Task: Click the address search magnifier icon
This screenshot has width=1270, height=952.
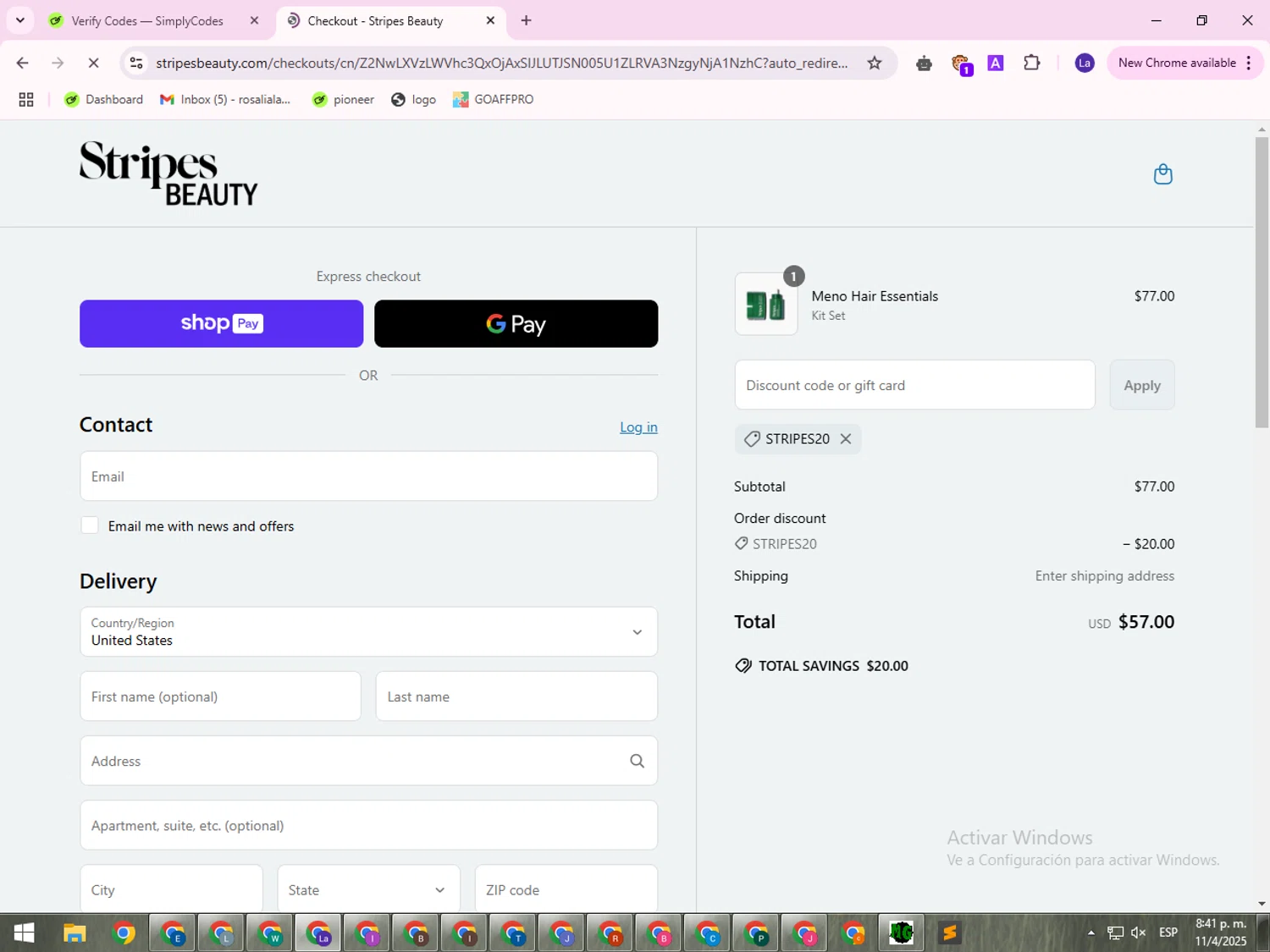Action: [637, 761]
